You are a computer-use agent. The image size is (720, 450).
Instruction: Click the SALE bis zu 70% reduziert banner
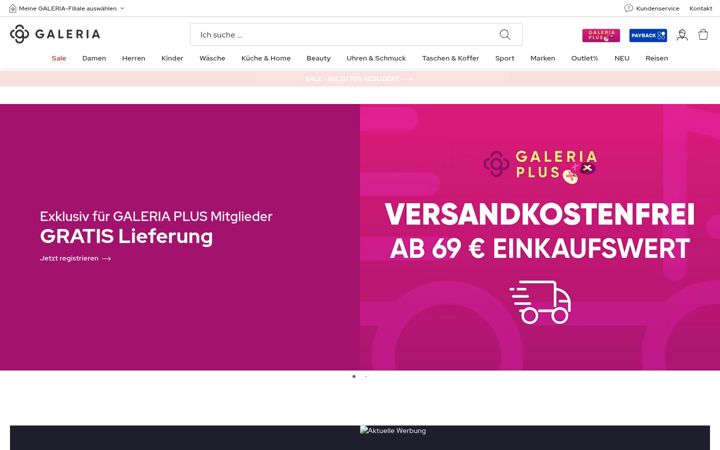359,79
